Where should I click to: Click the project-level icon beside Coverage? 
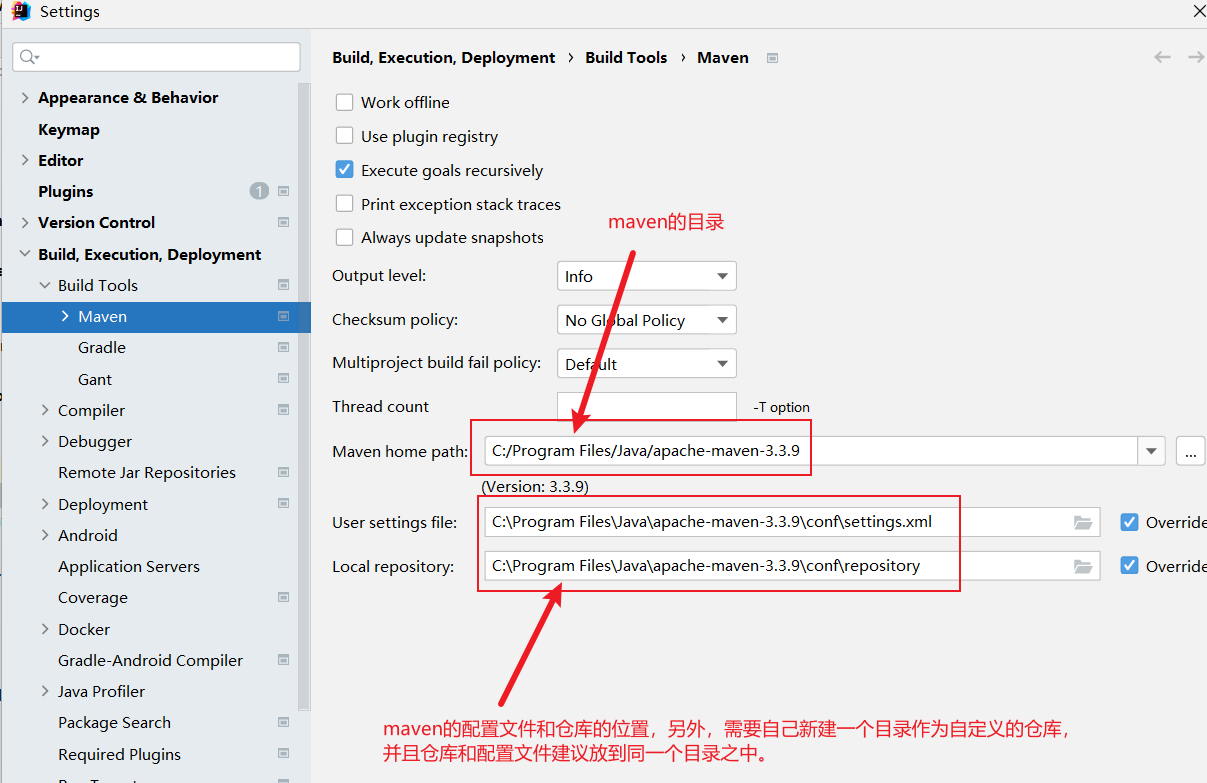(x=284, y=597)
